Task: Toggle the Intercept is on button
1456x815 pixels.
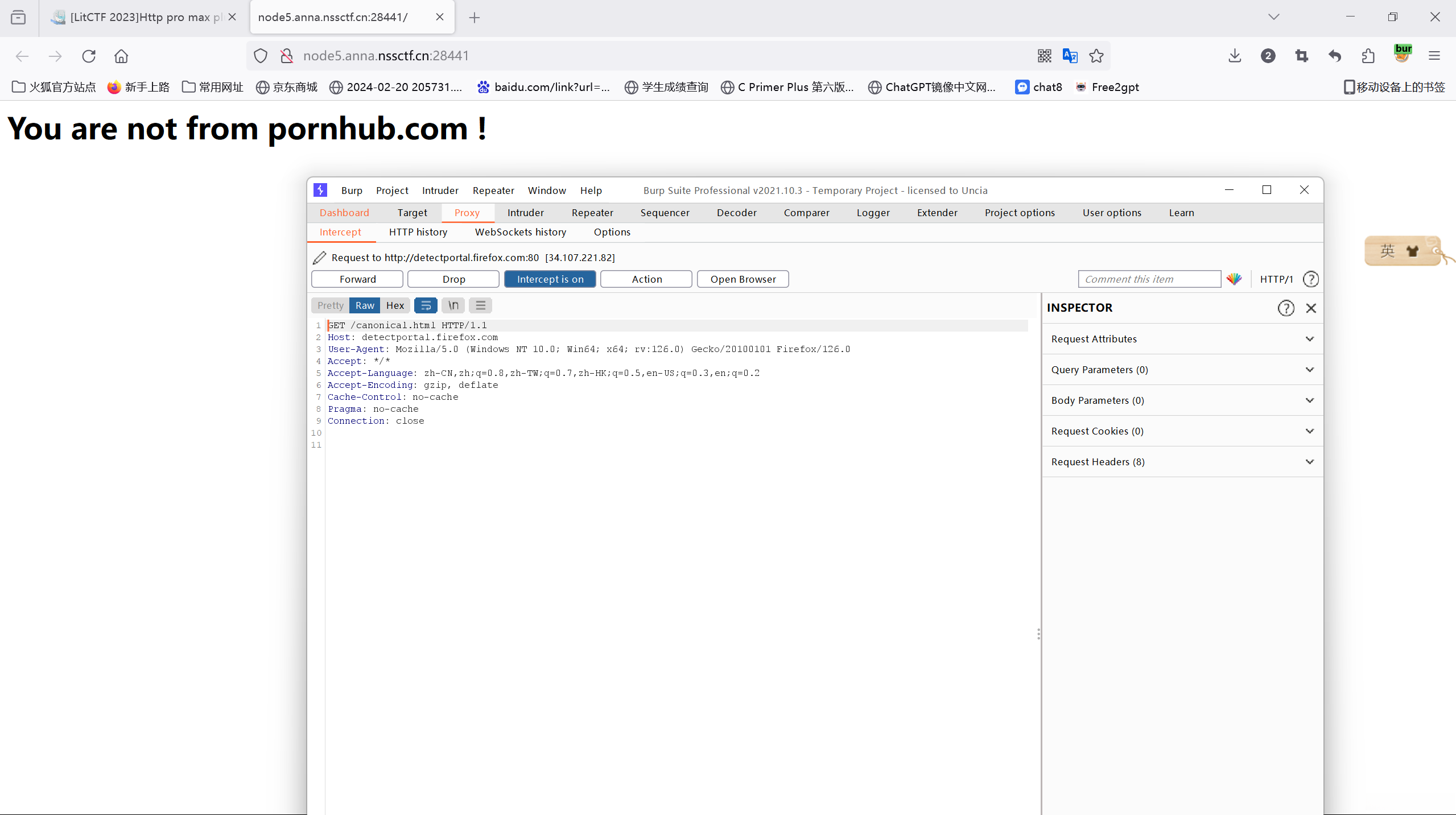Action: pyautogui.click(x=550, y=279)
